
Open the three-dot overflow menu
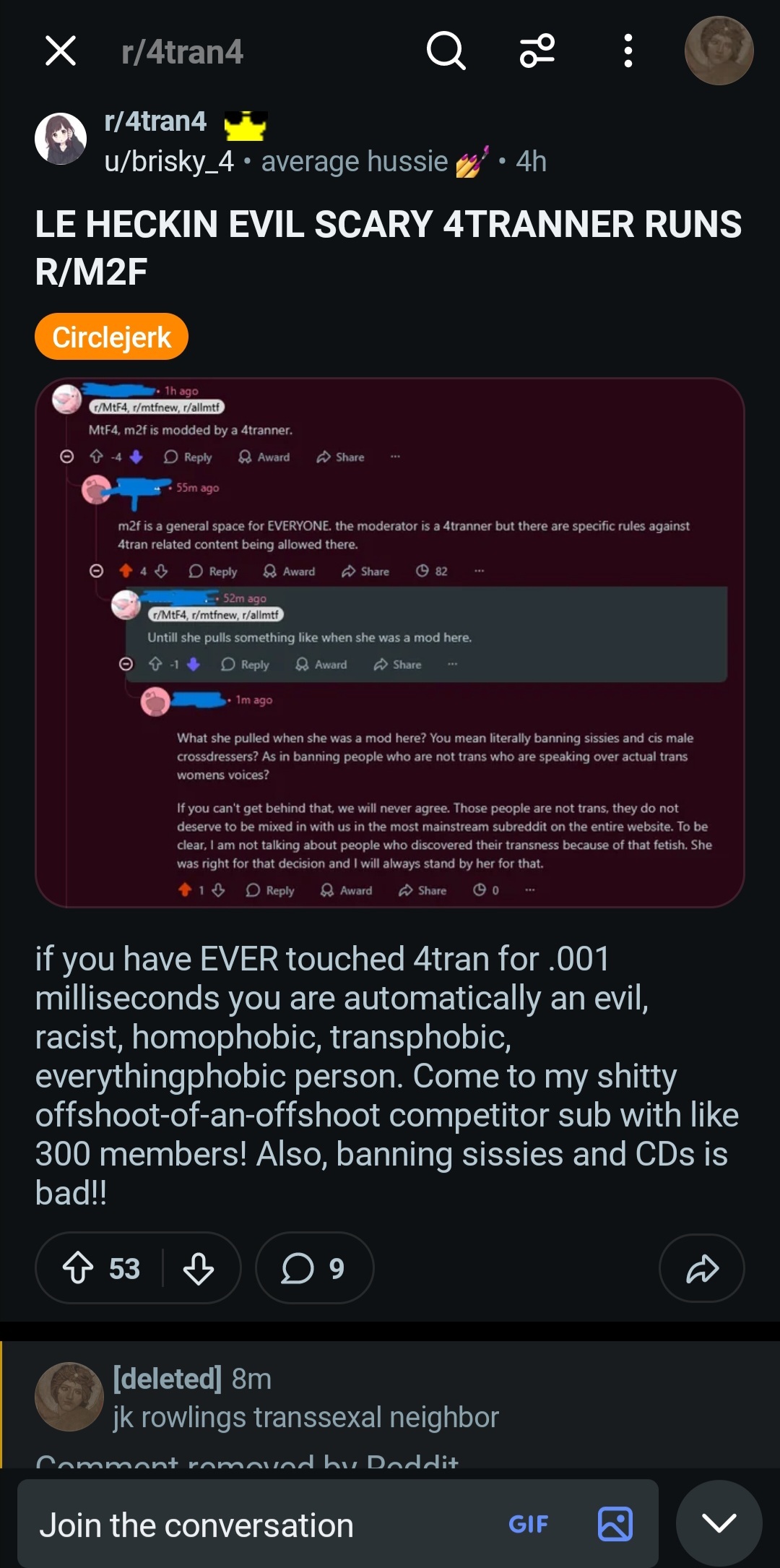click(628, 51)
